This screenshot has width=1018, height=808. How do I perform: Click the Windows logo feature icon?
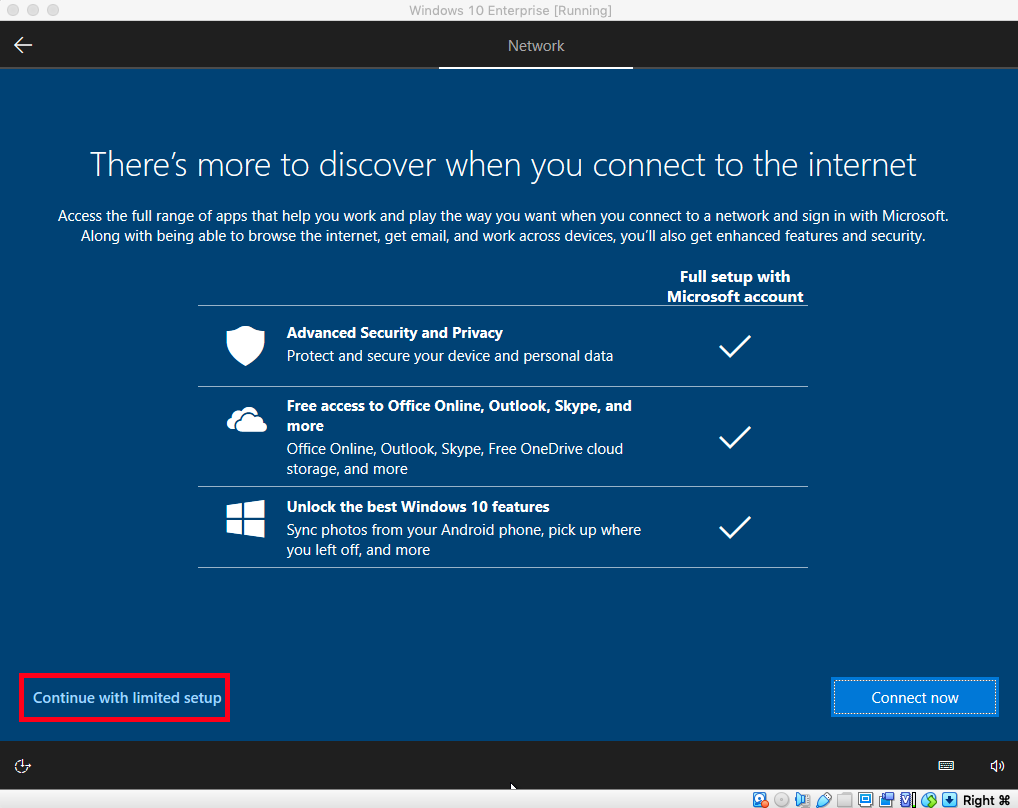coord(245,520)
